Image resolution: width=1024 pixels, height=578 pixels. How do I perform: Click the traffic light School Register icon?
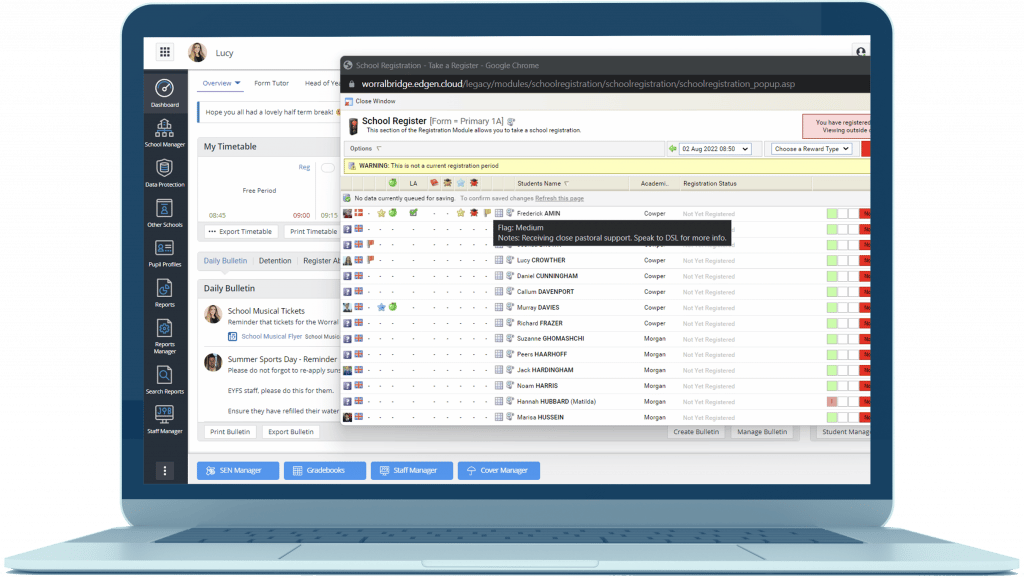tap(353, 125)
